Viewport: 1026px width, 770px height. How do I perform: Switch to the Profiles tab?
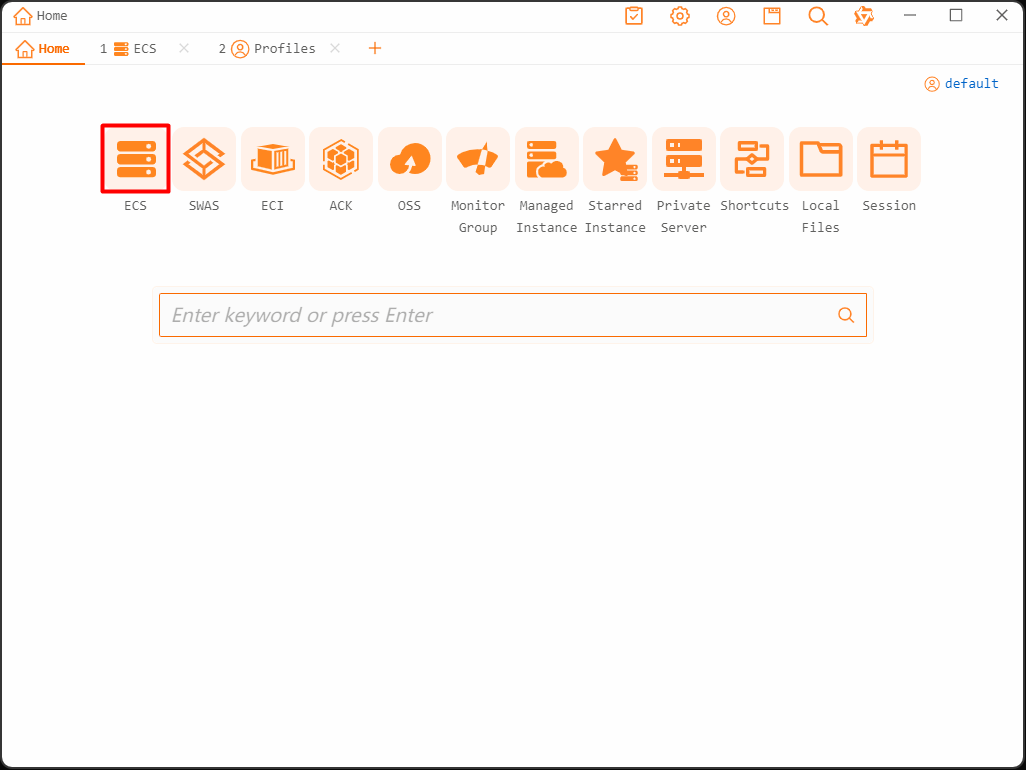click(x=268, y=48)
